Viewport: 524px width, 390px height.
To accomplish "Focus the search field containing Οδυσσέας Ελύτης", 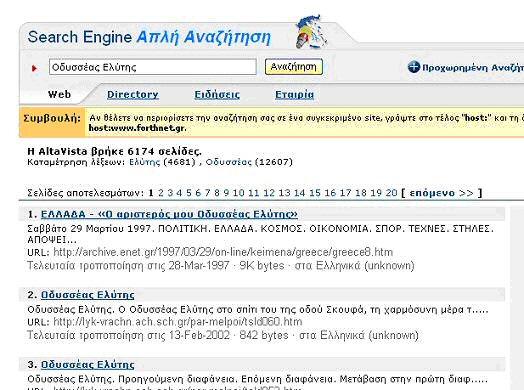I will click(153, 67).
